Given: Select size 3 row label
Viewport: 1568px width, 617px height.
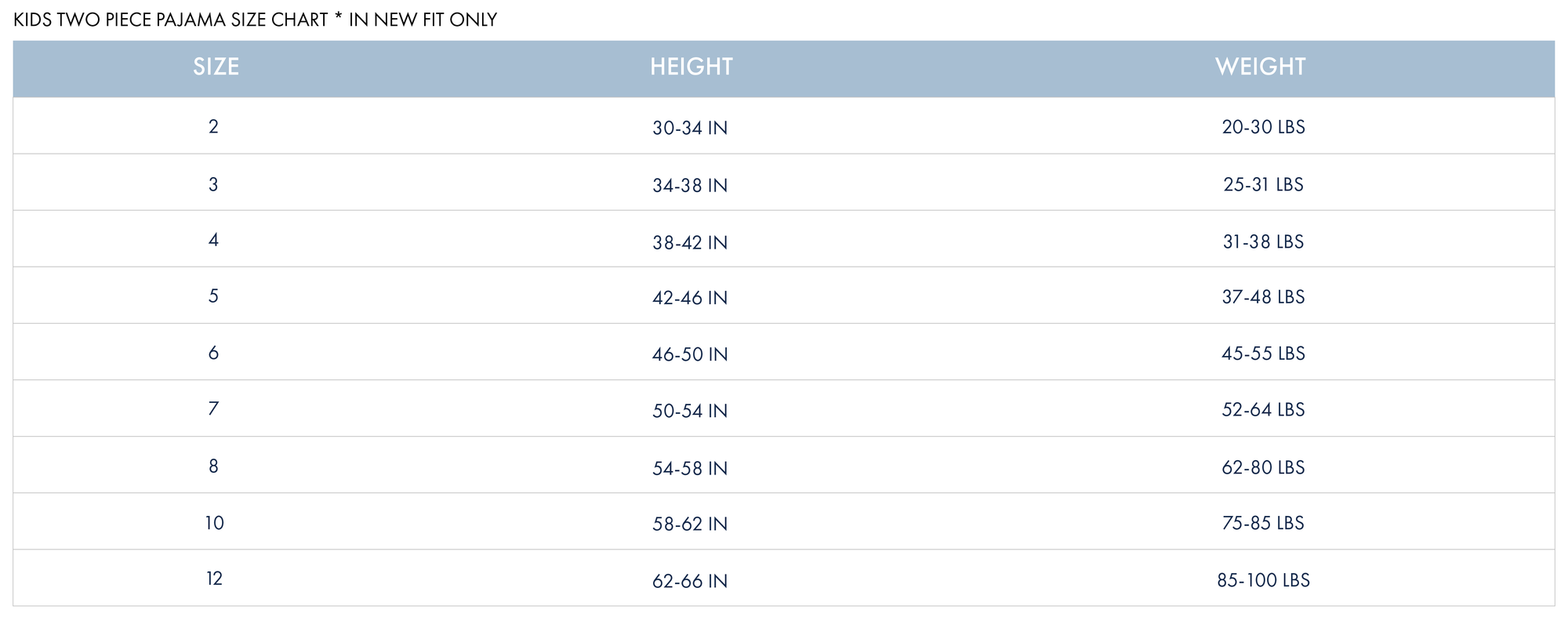Looking at the screenshot, I should coord(213,184).
